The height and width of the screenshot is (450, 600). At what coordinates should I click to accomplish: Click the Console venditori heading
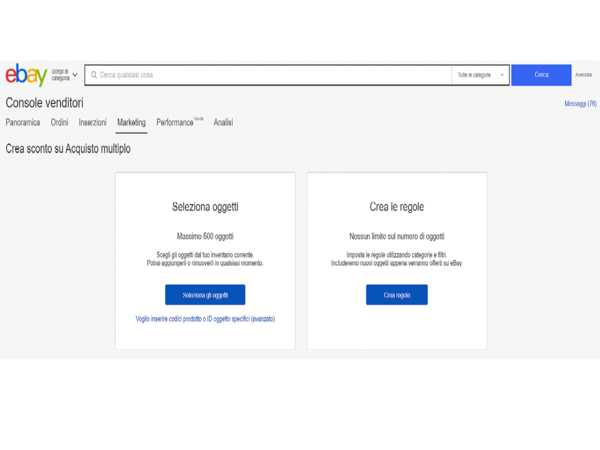click(44, 103)
